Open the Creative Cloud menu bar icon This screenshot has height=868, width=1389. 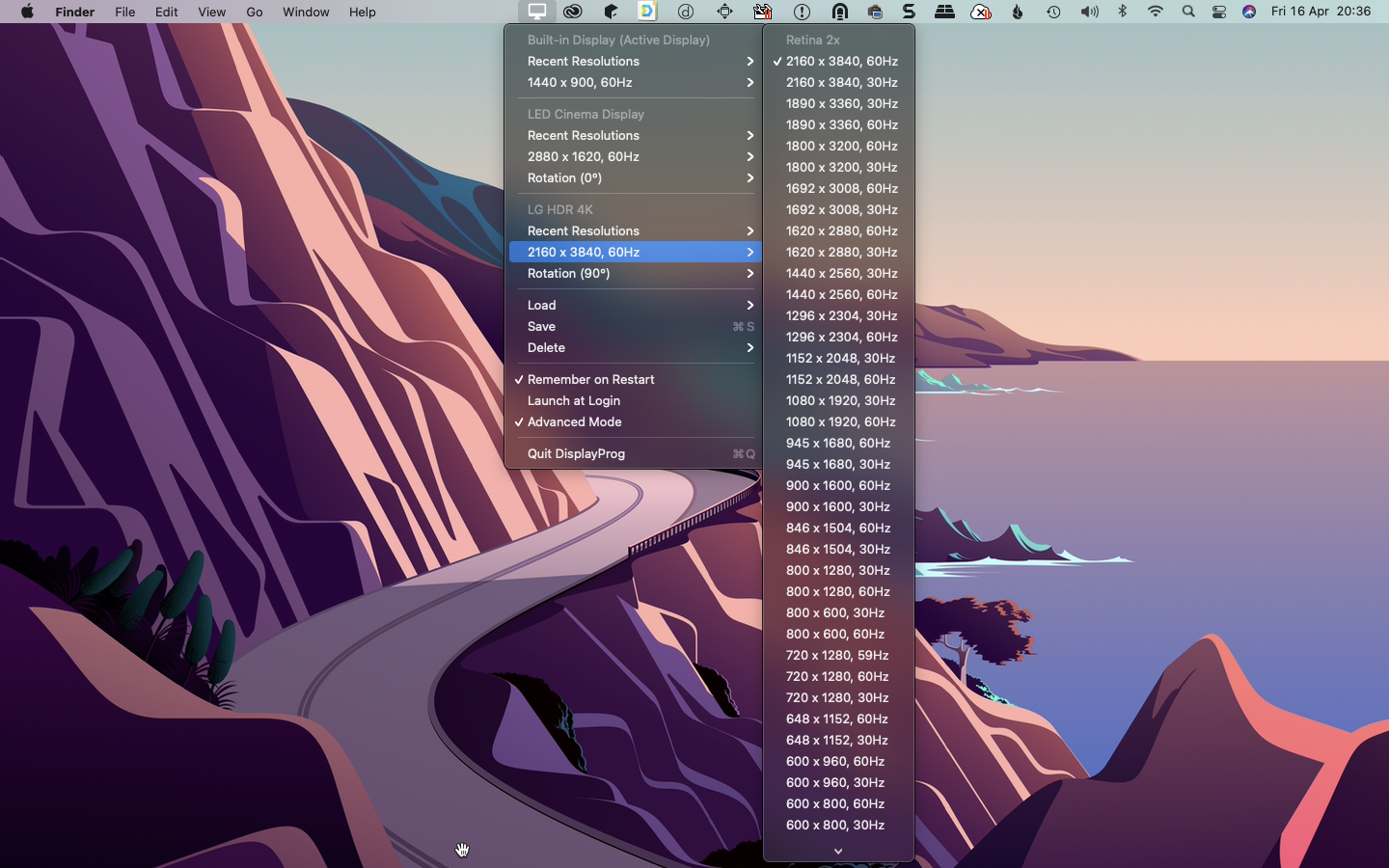coord(573,12)
